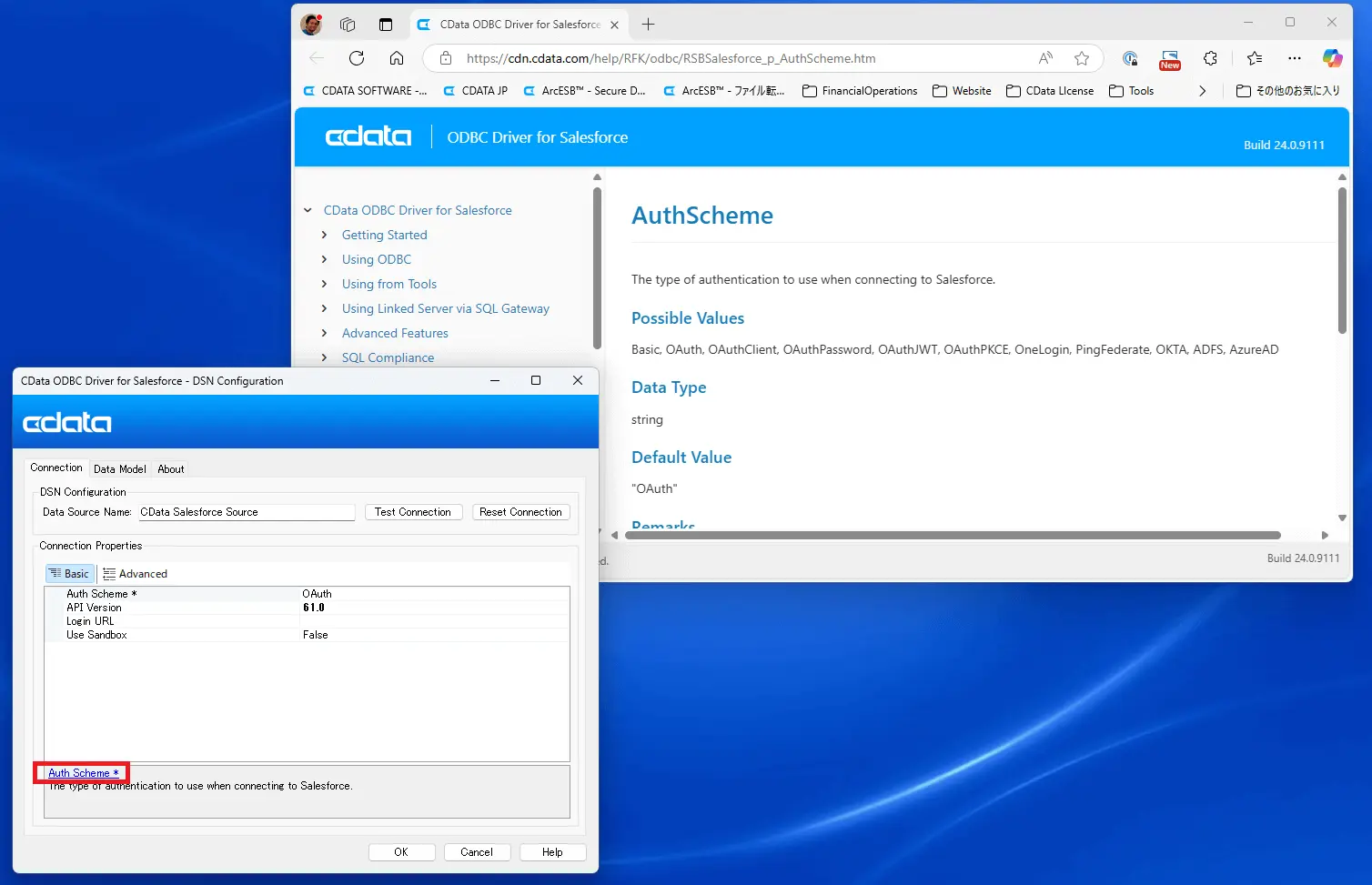Click the read-aloud icon in the address bar
This screenshot has height=885, width=1372.
tap(1044, 57)
